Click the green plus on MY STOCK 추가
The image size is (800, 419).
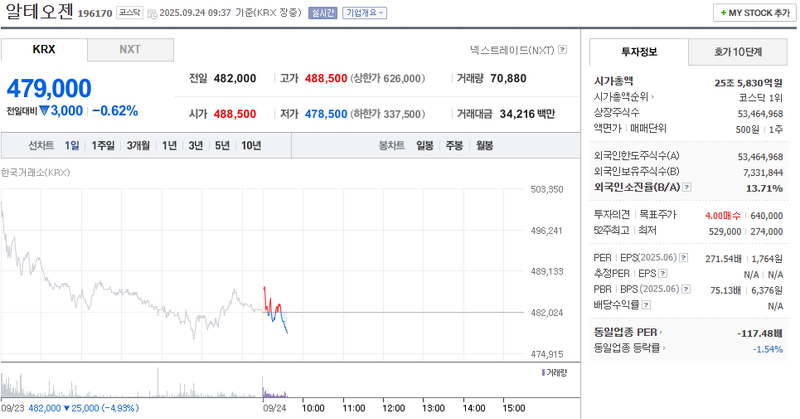click(723, 13)
